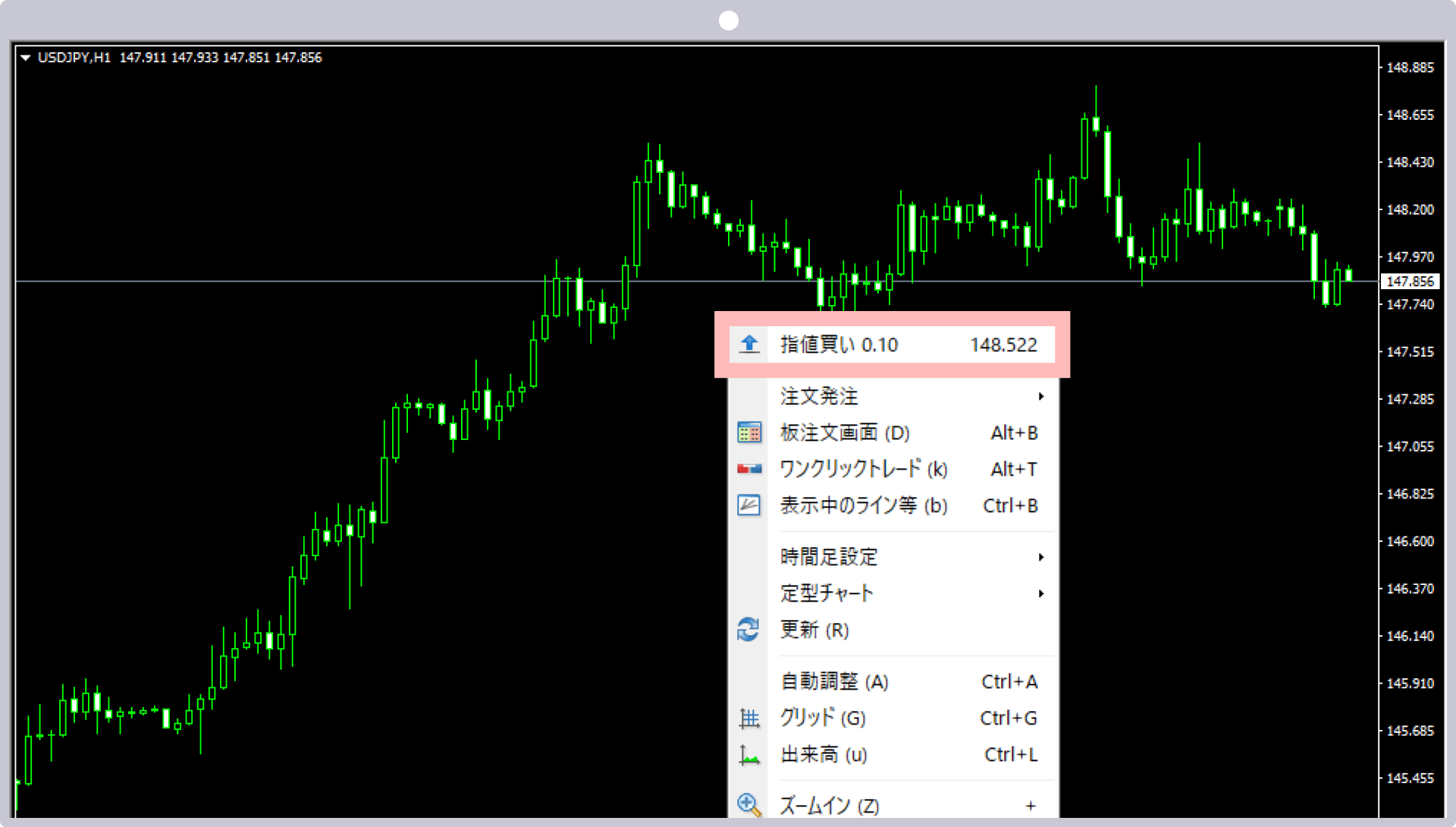1456x827 pixels.
Task: Click the 出来高 volume icon
Action: tap(749, 755)
